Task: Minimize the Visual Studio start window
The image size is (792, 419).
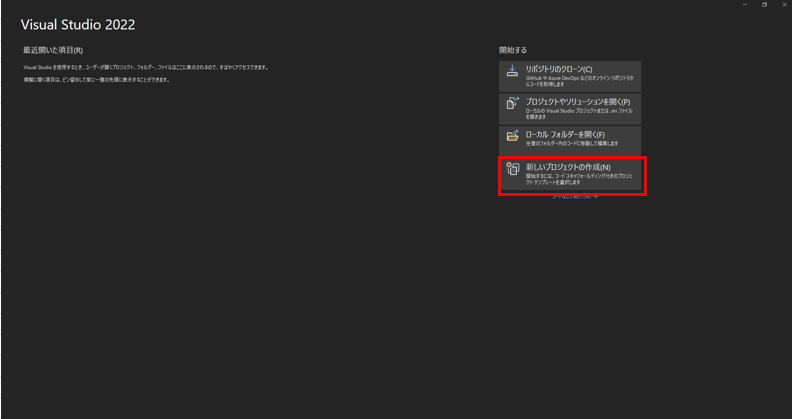Action: [745, 5]
